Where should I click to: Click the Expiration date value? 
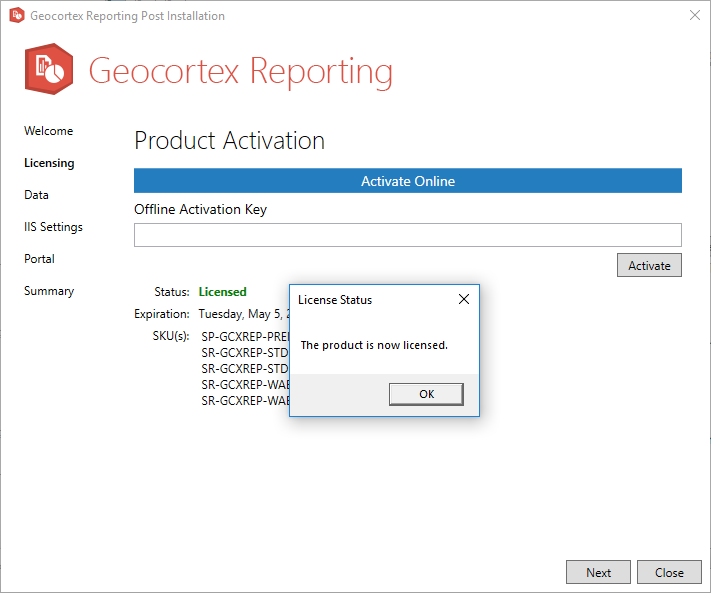point(243,314)
